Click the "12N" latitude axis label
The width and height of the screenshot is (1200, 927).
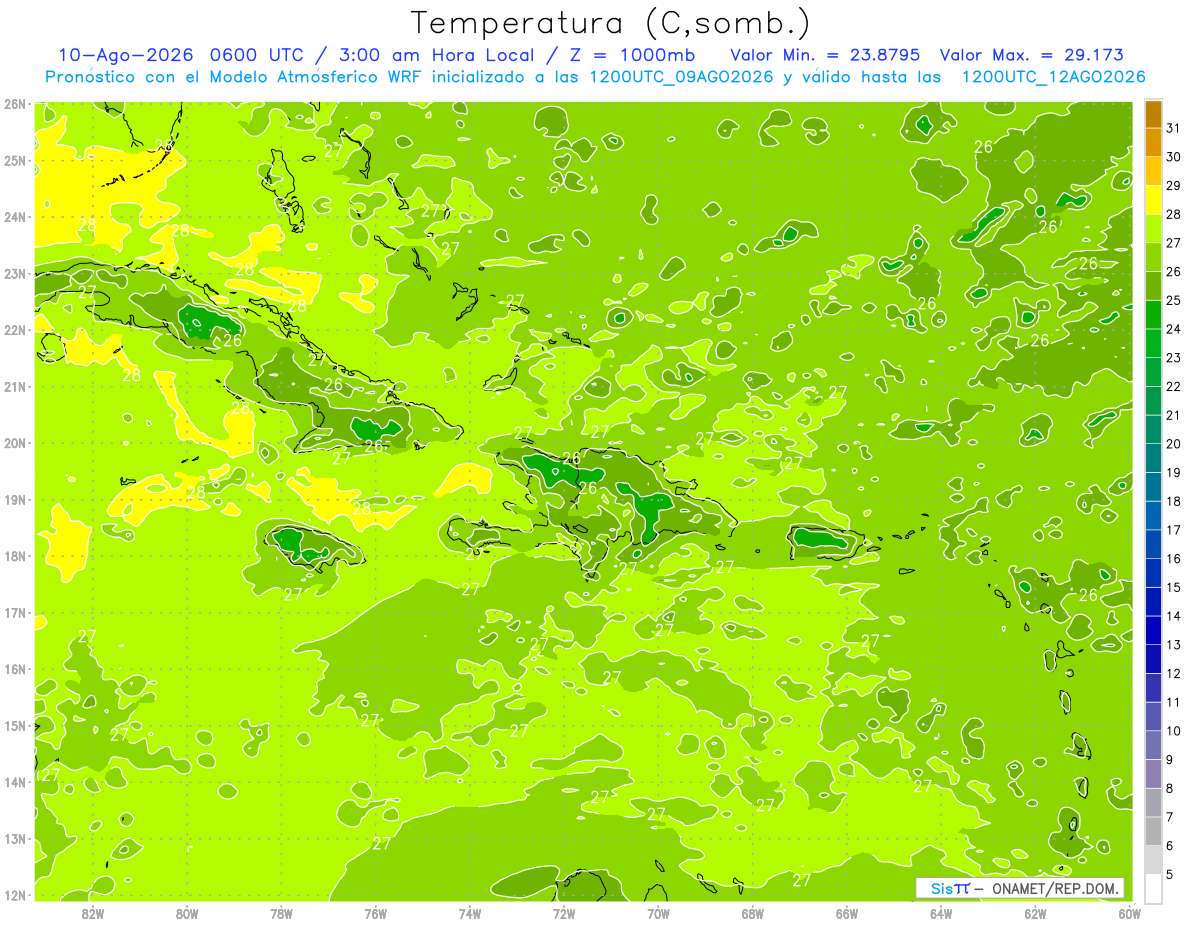pyautogui.click(x=15, y=895)
